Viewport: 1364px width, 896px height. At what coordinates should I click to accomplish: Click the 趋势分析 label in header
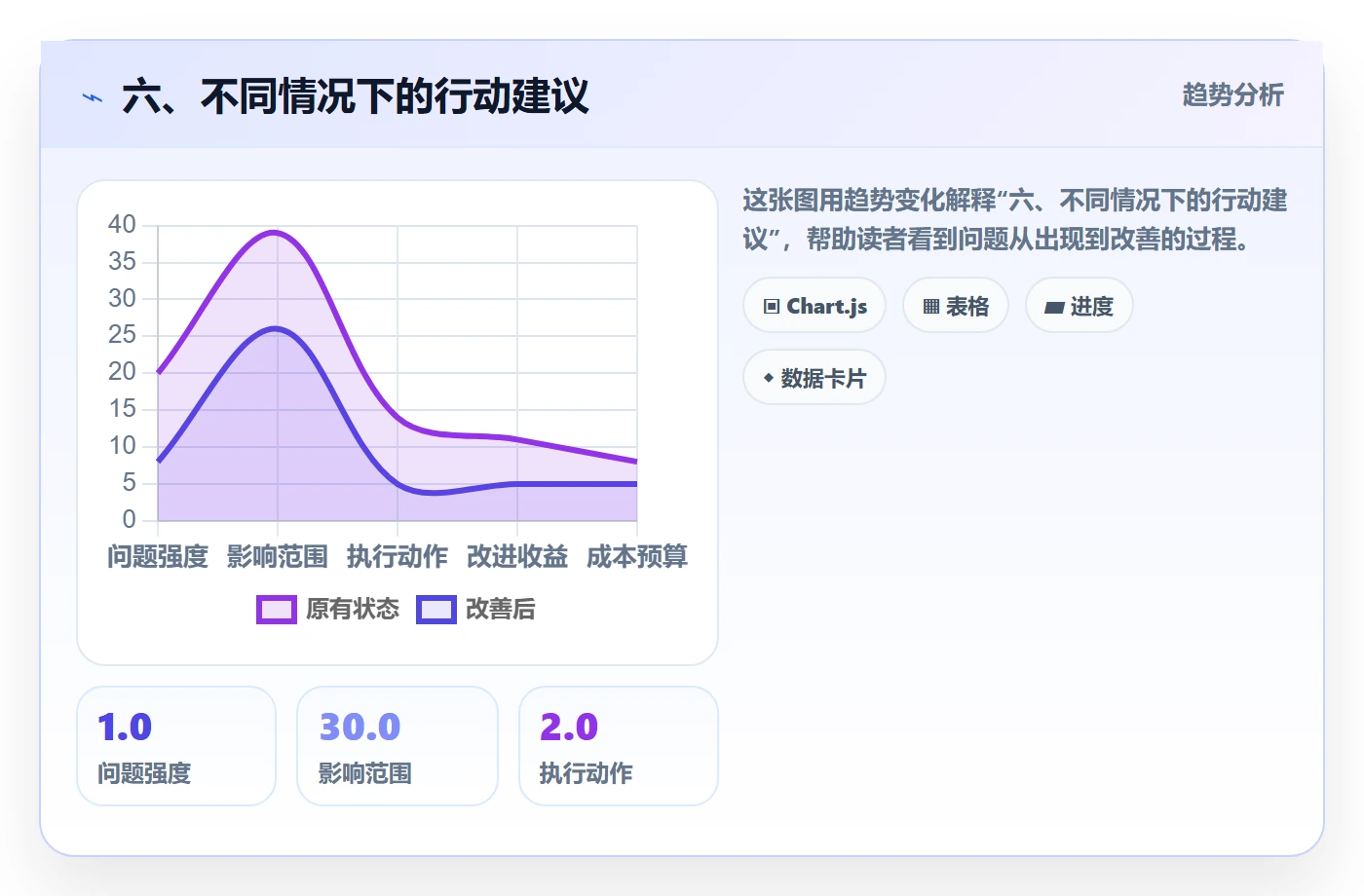click(1233, 95)
